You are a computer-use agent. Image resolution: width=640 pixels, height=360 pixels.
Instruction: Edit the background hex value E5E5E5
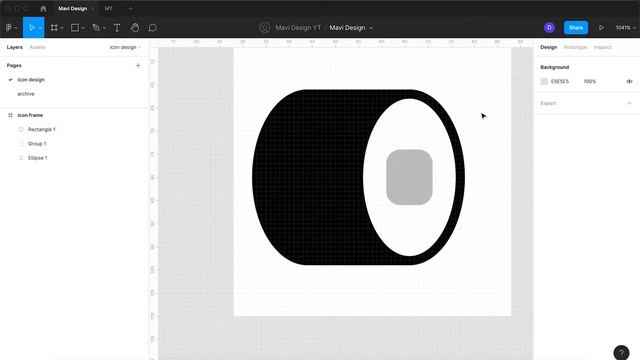[x=560, y=81]
